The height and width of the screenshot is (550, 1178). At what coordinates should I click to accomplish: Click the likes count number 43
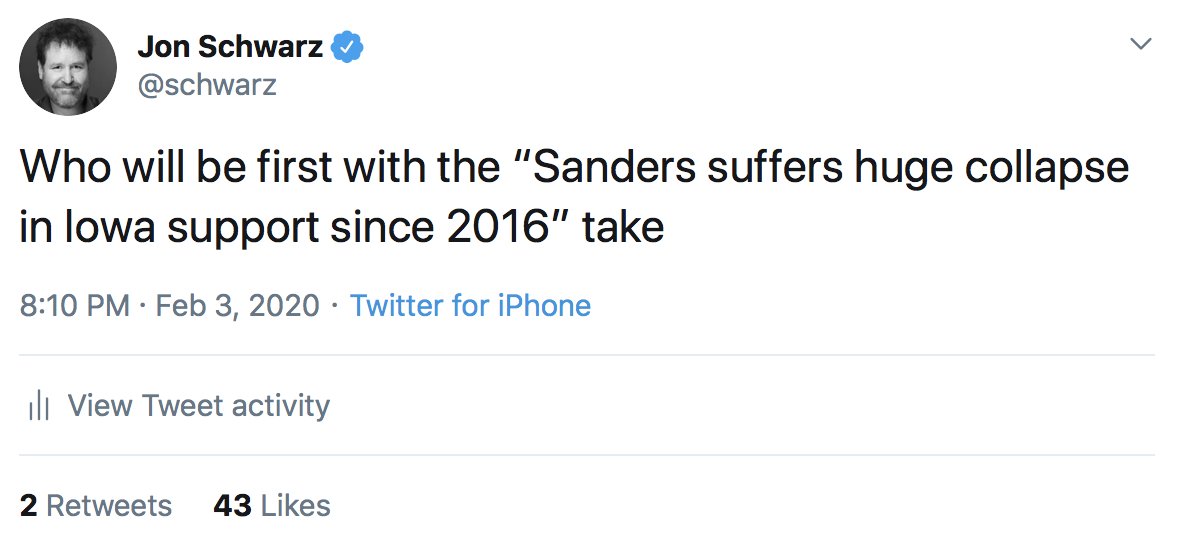click(232, 506)
